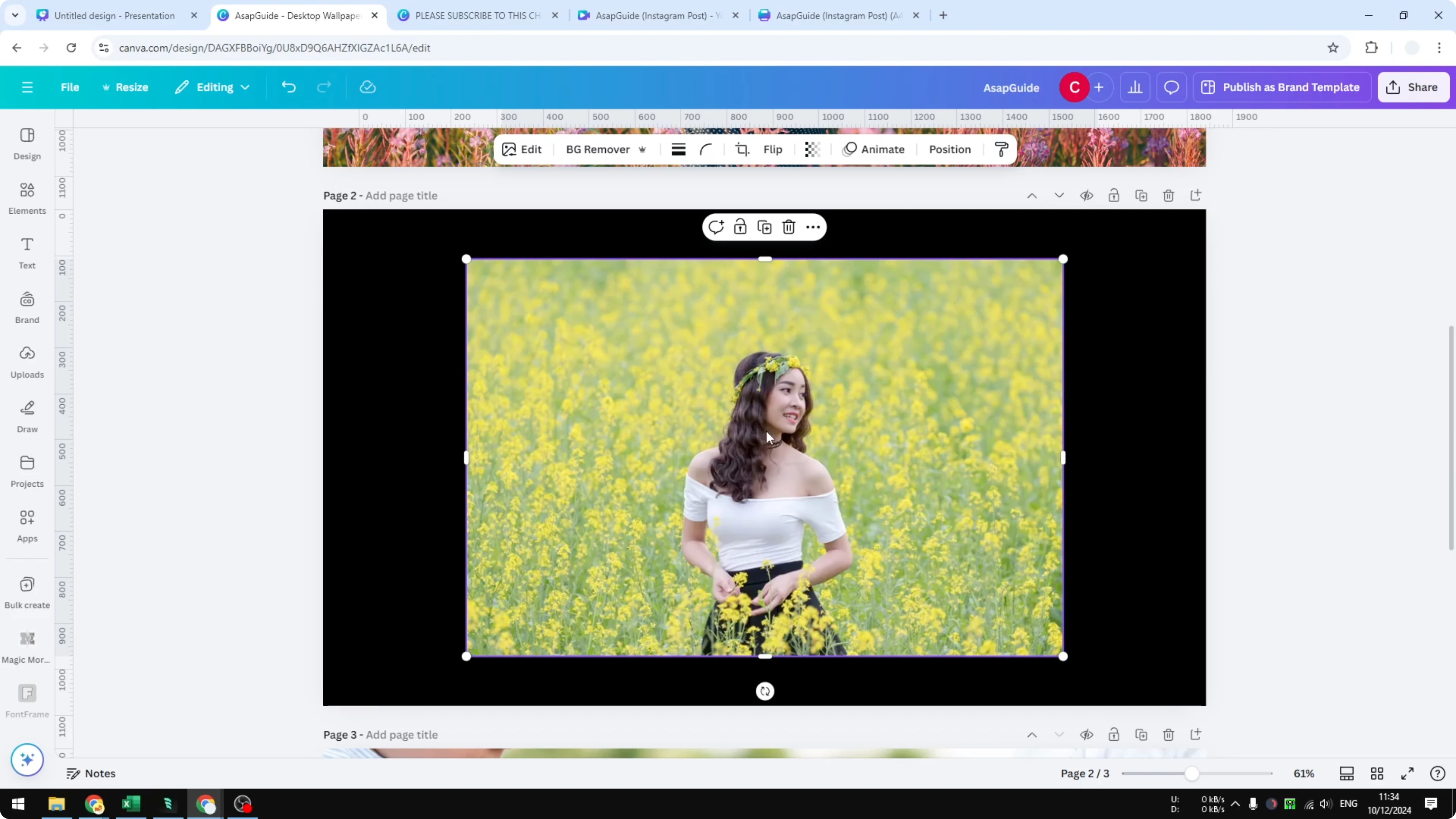Select the Crop tool in the image toolbar
This screenshot has width=1456, height=819.
point(742,149)
